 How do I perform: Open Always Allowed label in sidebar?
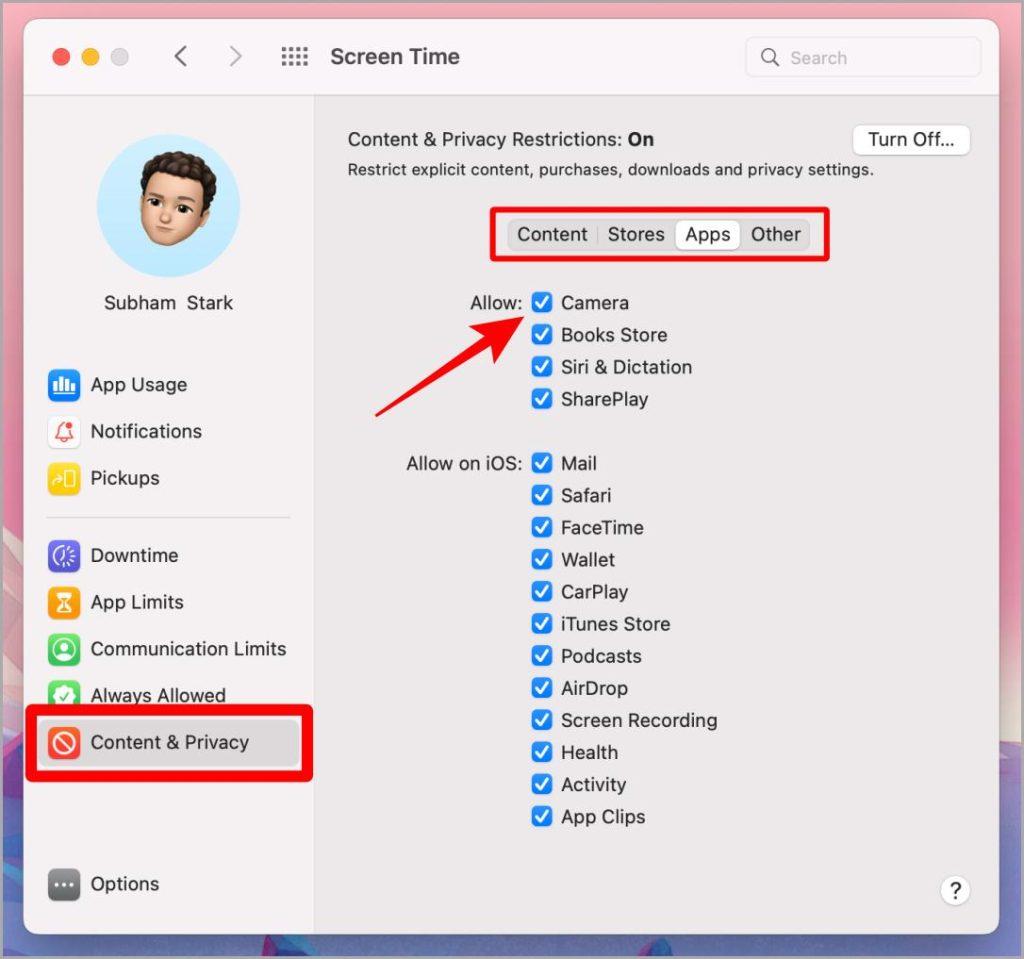[158, 695]
